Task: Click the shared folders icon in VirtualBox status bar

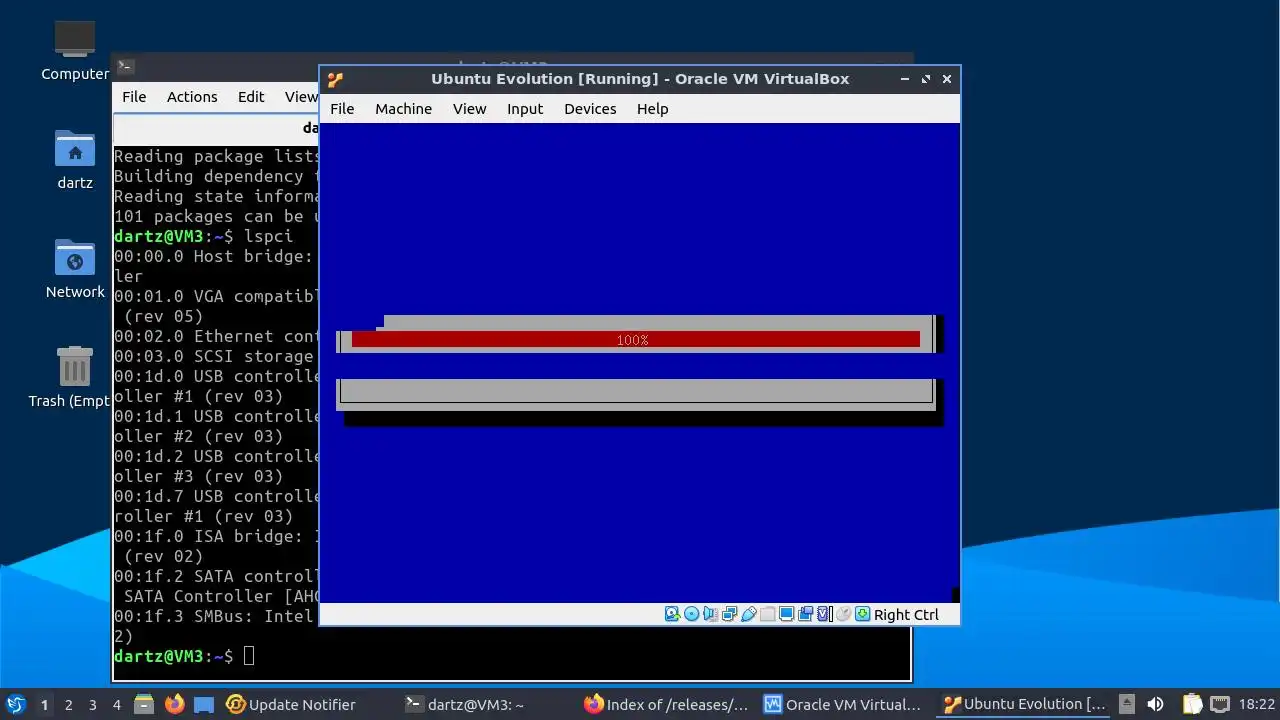Action: 767,614
